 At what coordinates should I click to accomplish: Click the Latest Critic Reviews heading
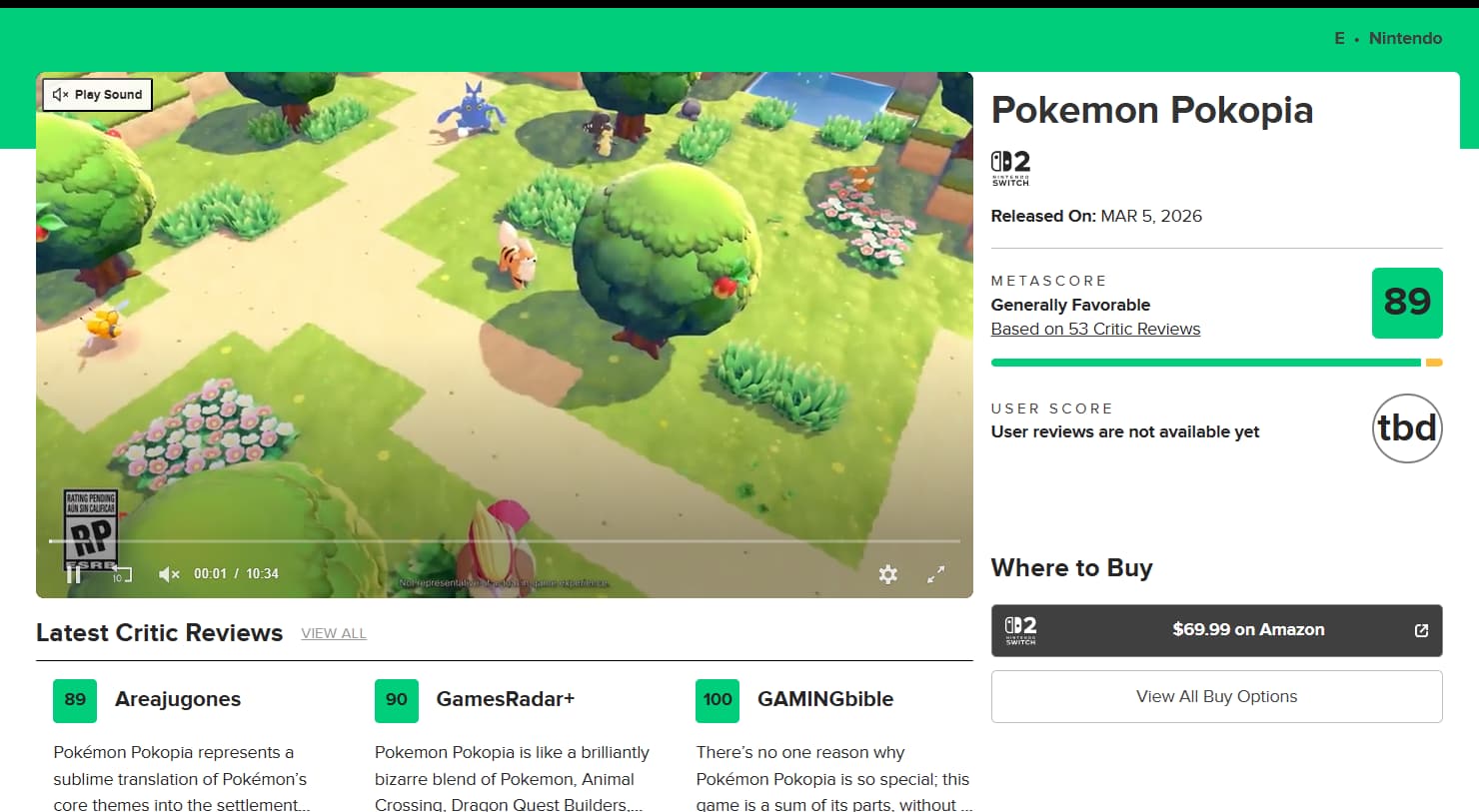pos(160,633)
